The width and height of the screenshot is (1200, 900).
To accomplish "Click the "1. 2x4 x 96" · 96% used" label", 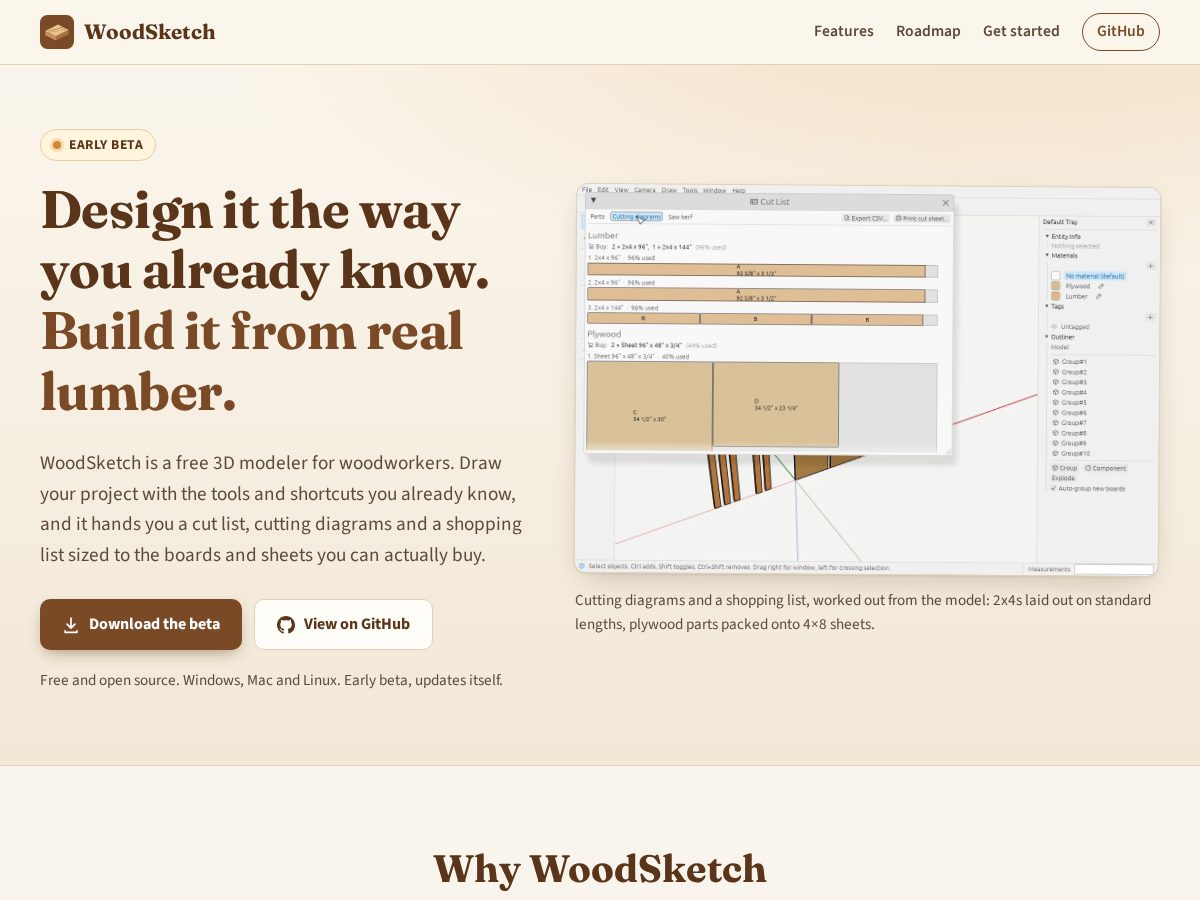I will [x=621, y=258].
